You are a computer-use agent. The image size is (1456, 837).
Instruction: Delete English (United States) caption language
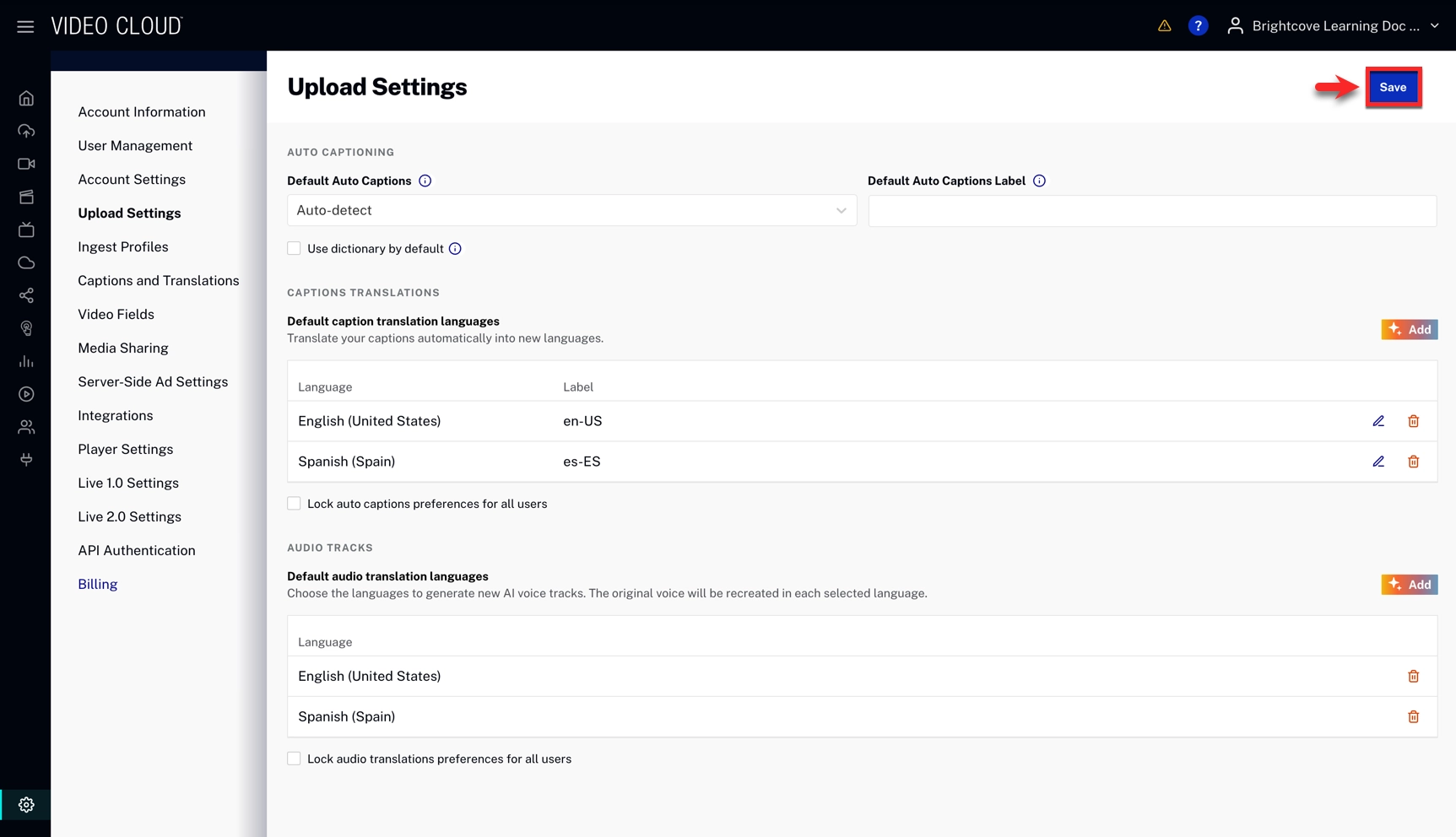(x=1413, y=421)
